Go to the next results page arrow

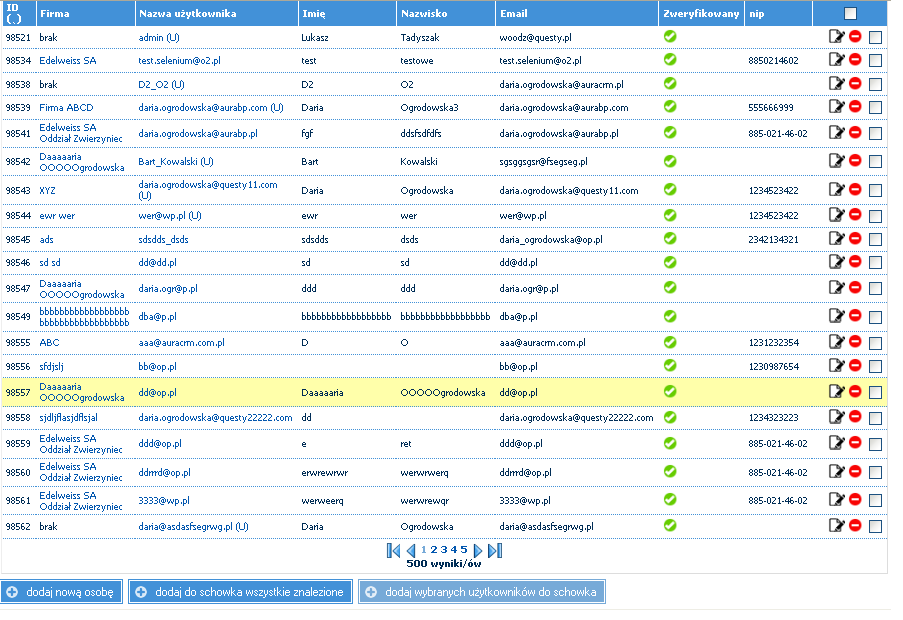[x=478, y=550]
